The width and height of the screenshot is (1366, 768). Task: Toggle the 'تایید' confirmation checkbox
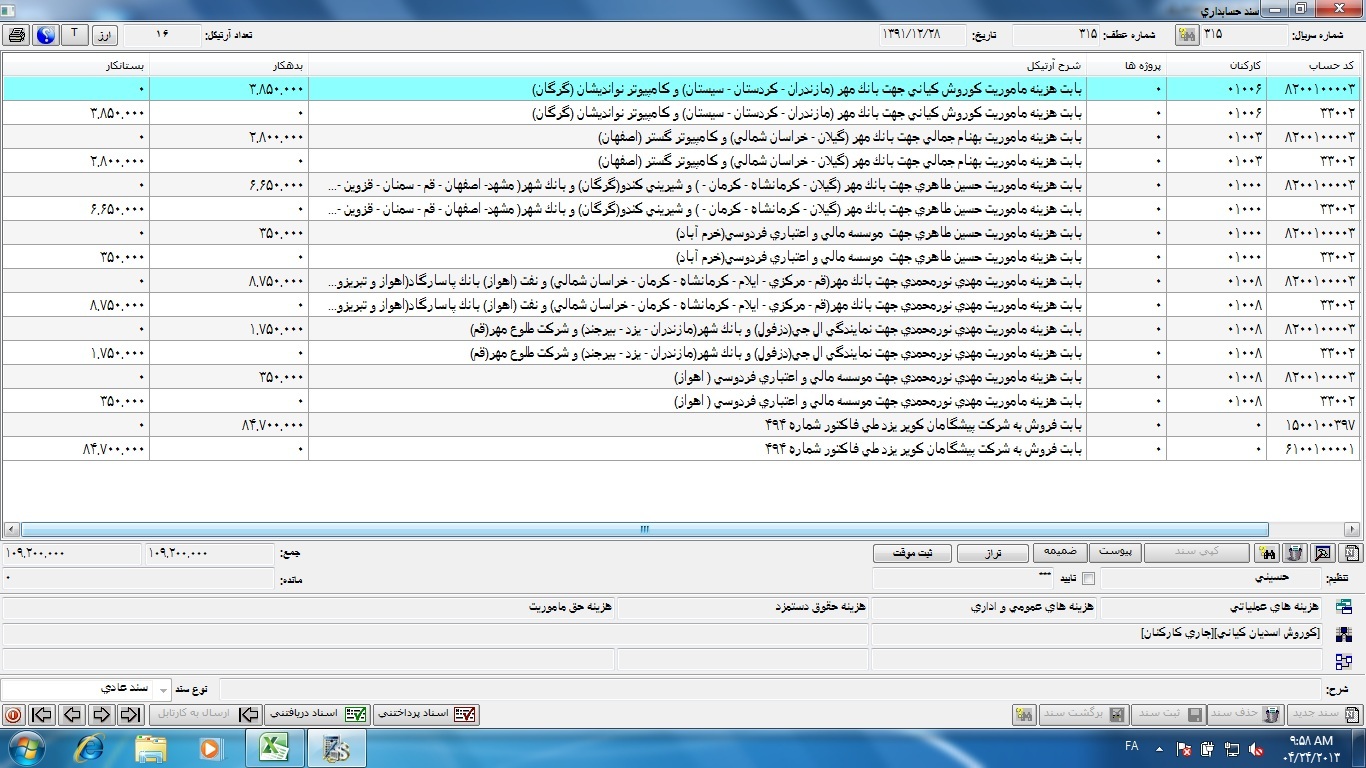(x=1089, y=578)
